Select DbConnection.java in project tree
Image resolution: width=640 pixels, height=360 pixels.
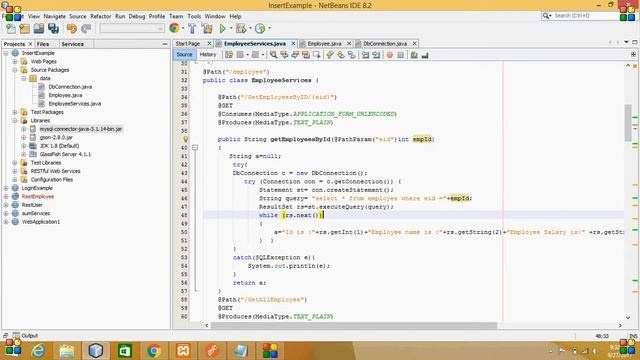click(70, 87)
